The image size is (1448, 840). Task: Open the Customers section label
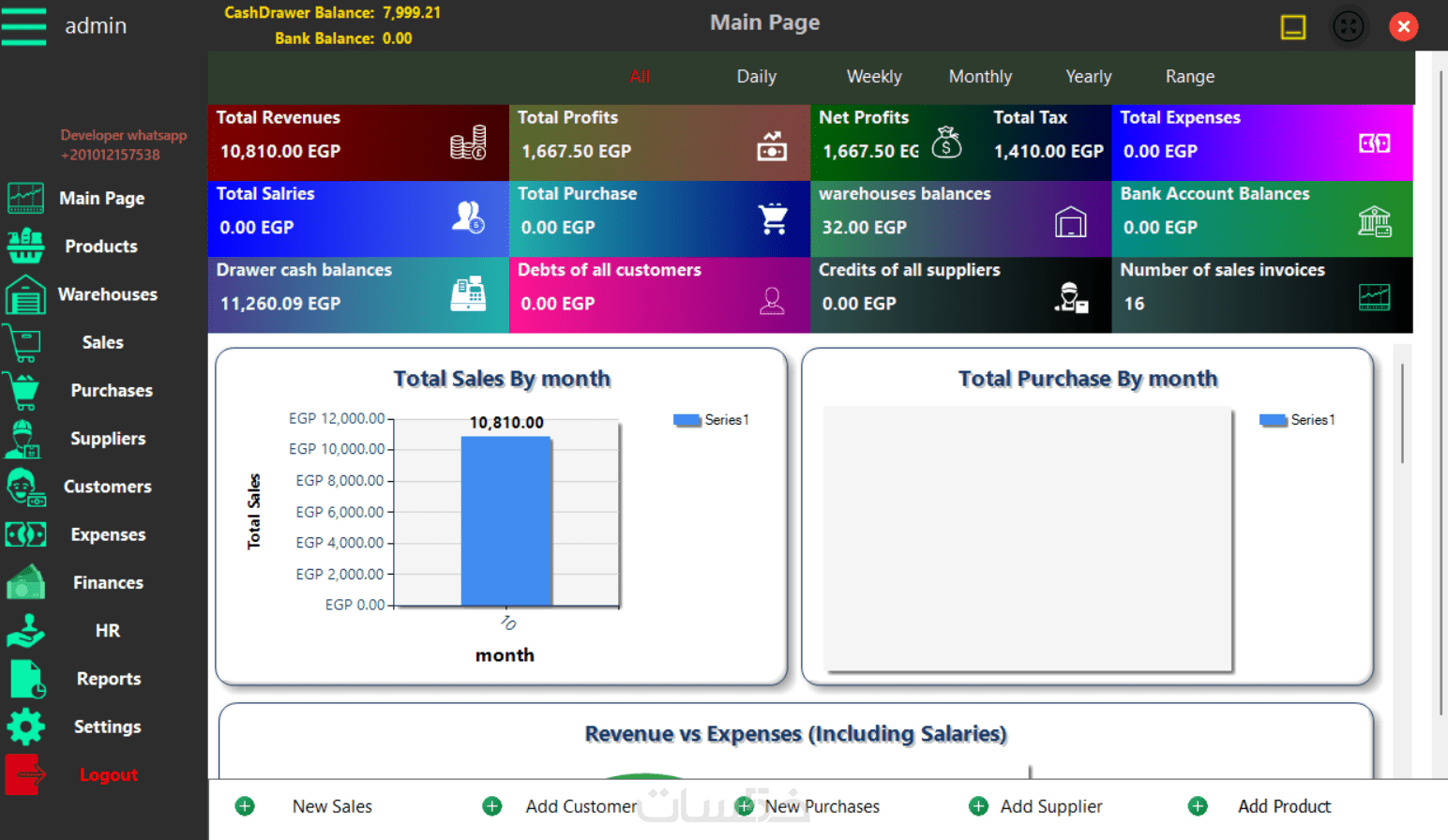[x=108, y=487]
